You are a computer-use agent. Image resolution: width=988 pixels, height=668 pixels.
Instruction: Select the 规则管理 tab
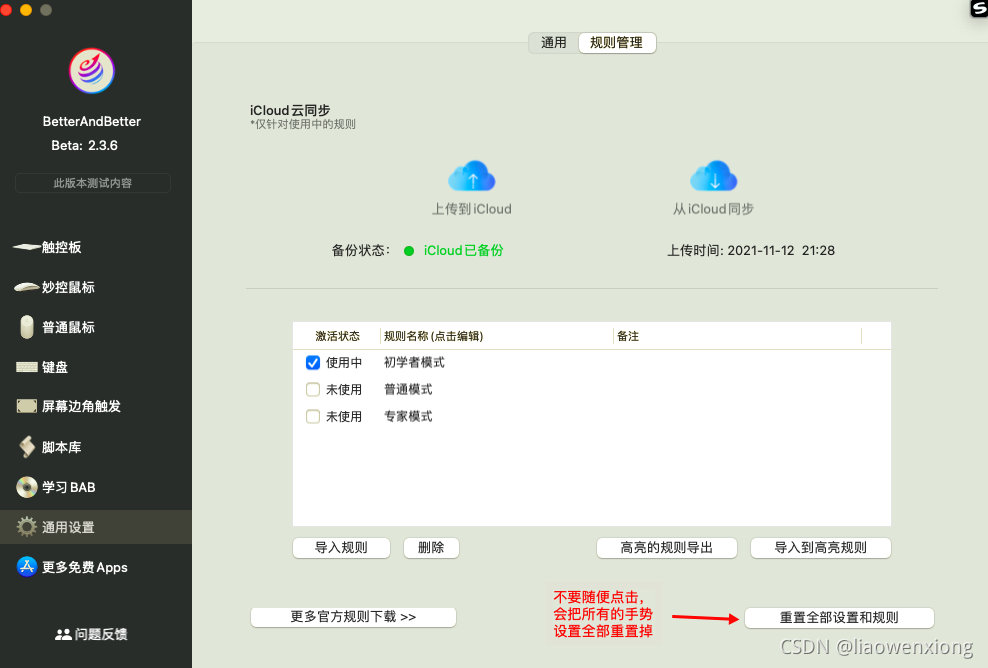click(x=616, y=43)
